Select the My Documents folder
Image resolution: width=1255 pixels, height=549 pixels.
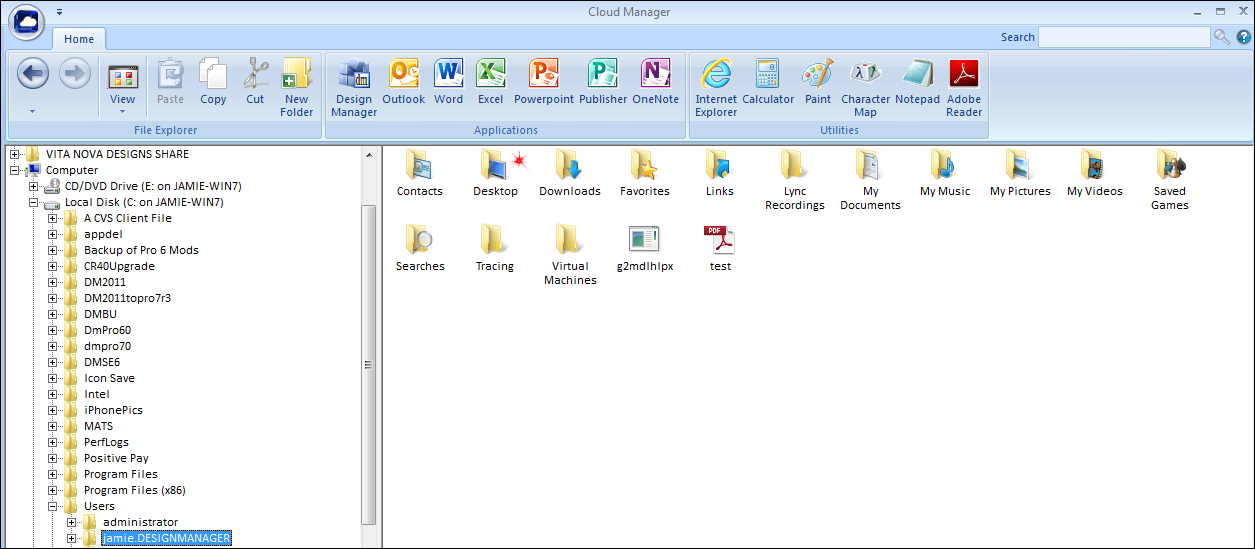pyautogui.click(x=870, y=180)
